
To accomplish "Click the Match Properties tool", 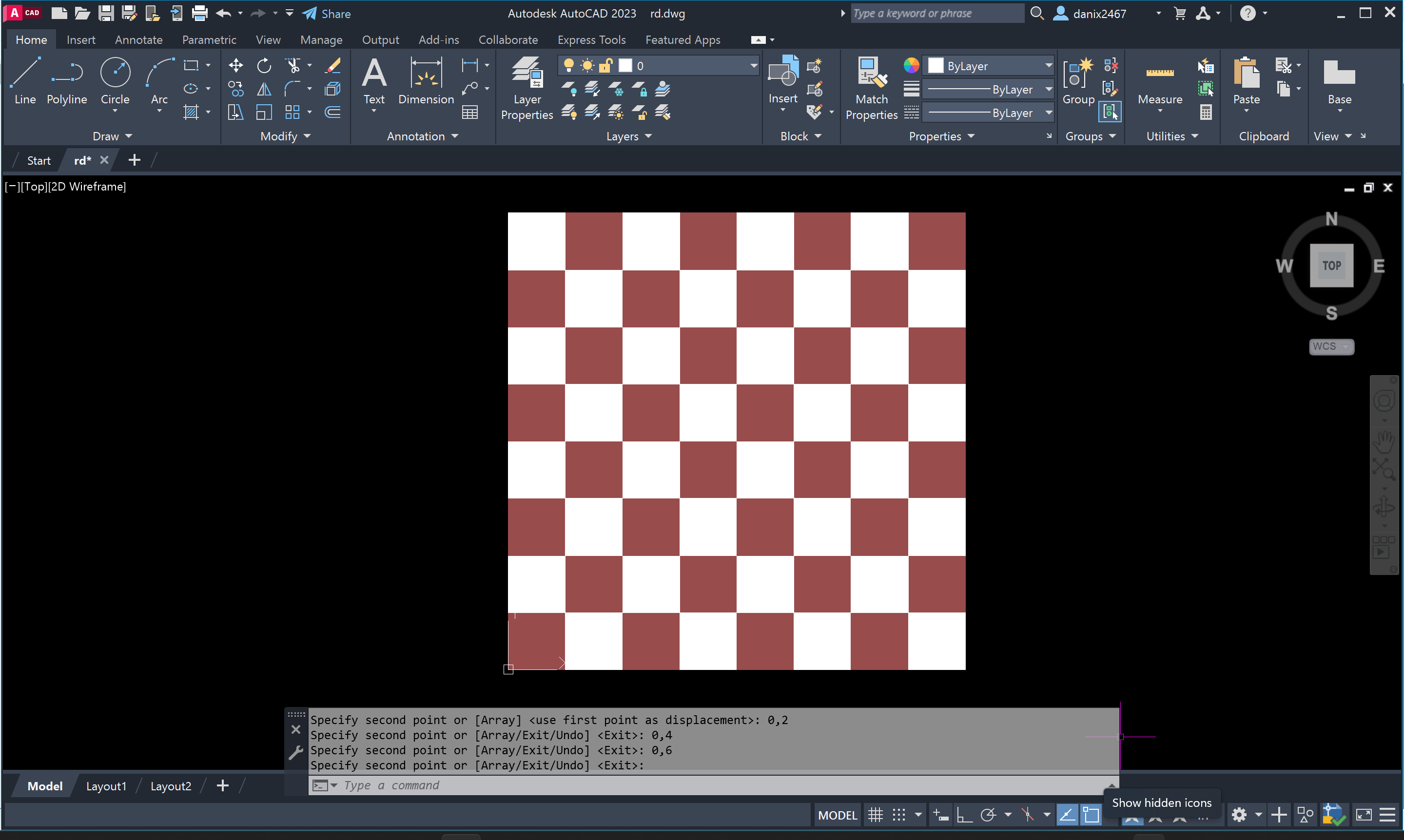I will click(871, 88).
